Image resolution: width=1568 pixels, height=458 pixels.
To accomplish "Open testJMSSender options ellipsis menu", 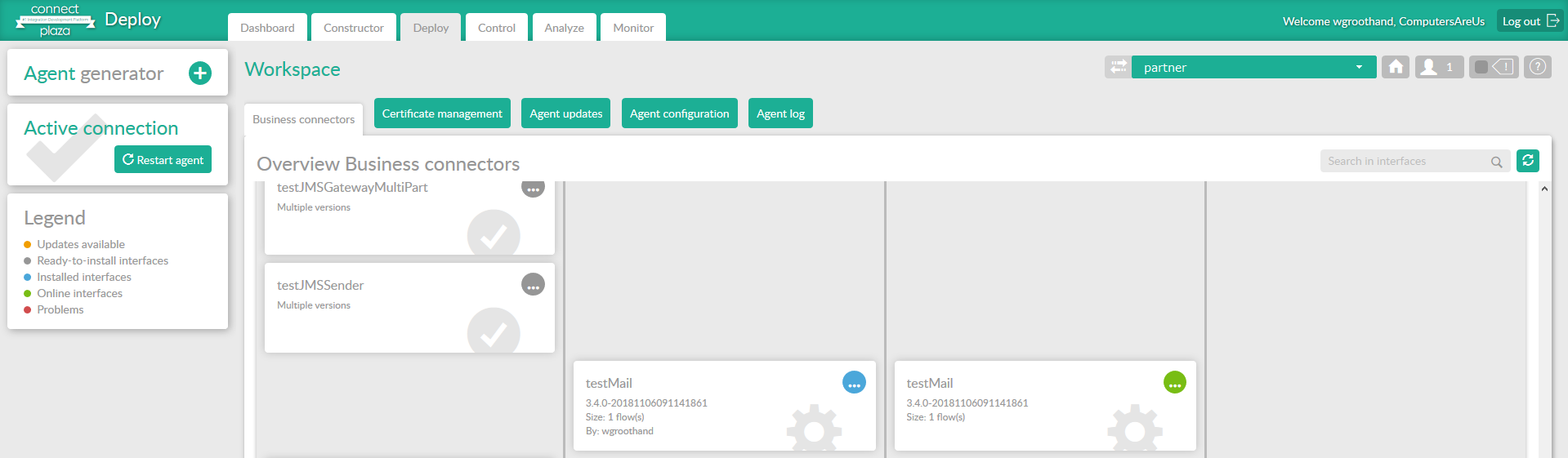I will (533, 285).
